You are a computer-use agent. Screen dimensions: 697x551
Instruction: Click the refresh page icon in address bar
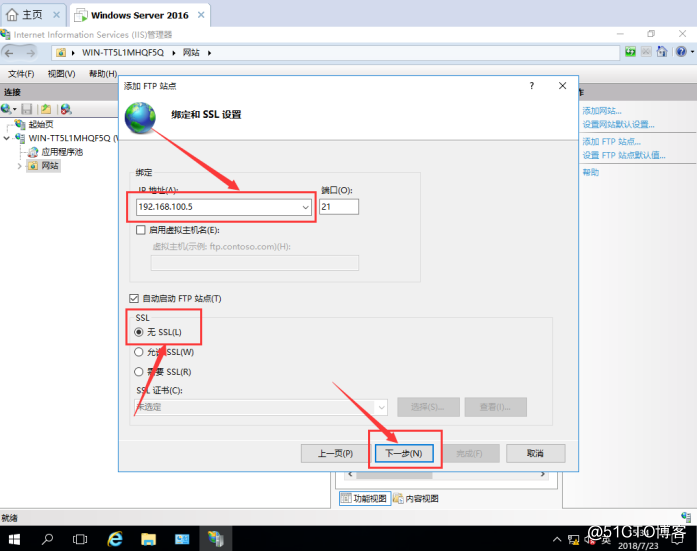point(630,52)
